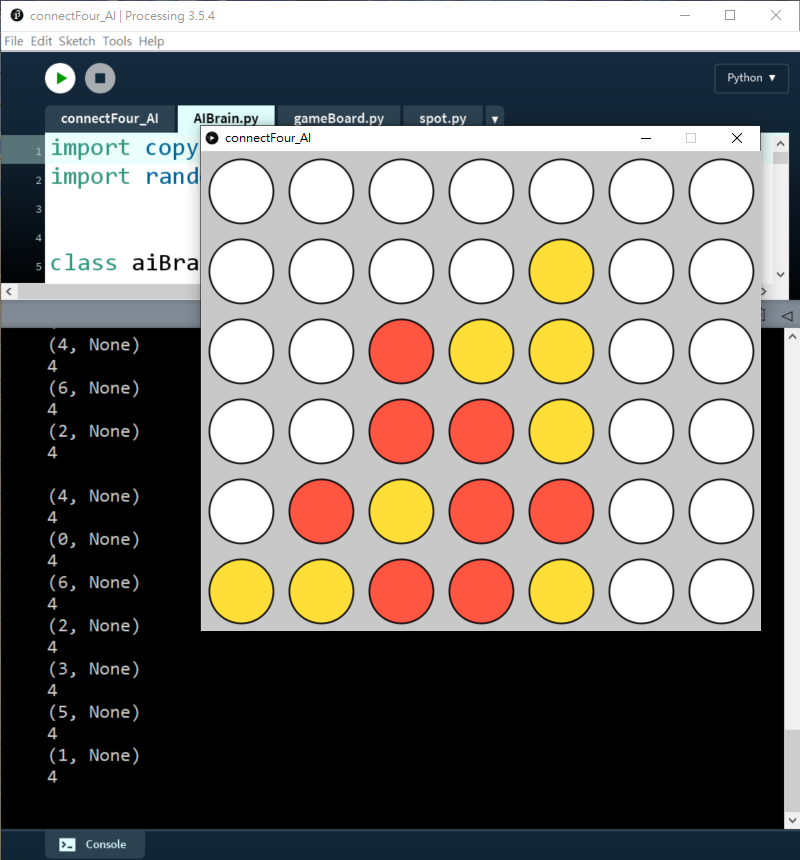The height and width of the screenshot is (860, 800).
Task: Click the console scrollbar down arrow
Action: click(x=790, y=820)
